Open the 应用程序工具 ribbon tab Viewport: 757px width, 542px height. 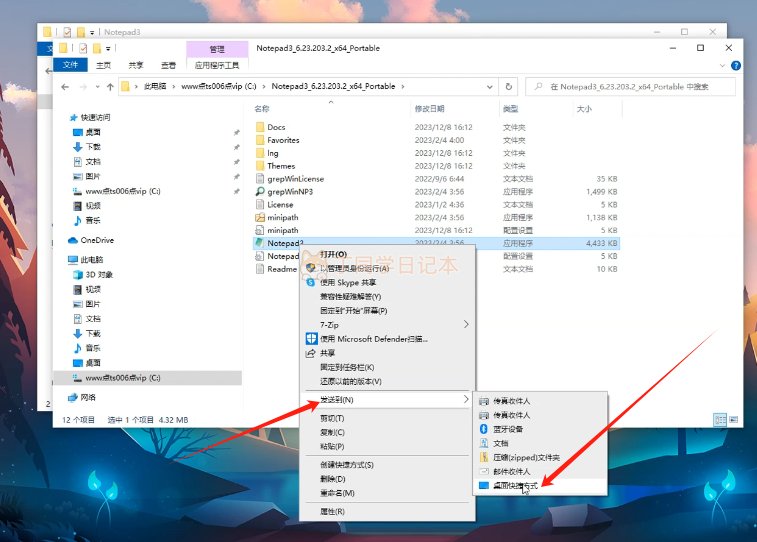pyautogui.click(x=217, y=65)
